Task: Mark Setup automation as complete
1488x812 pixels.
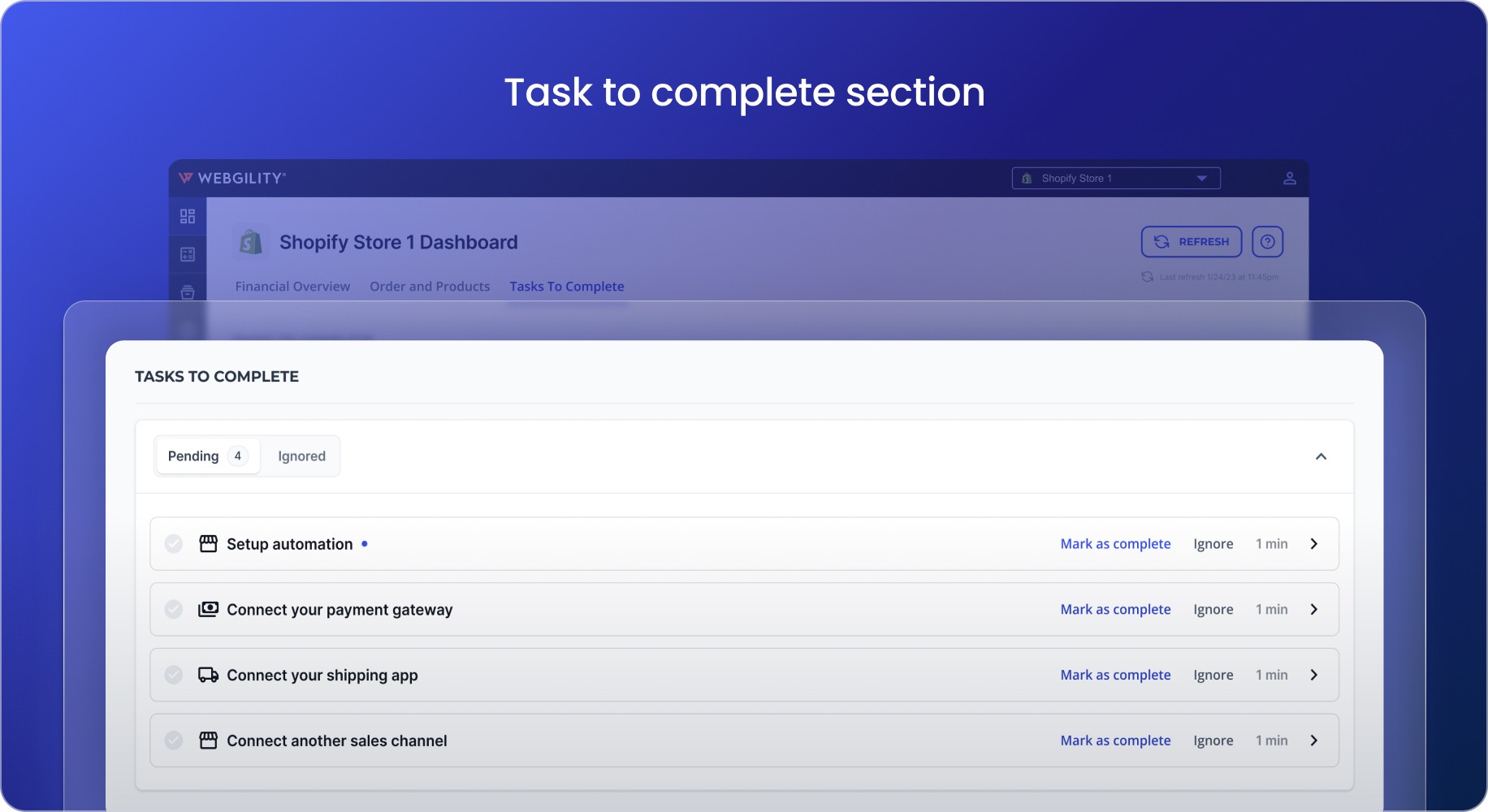Action: click(1115, 543)
